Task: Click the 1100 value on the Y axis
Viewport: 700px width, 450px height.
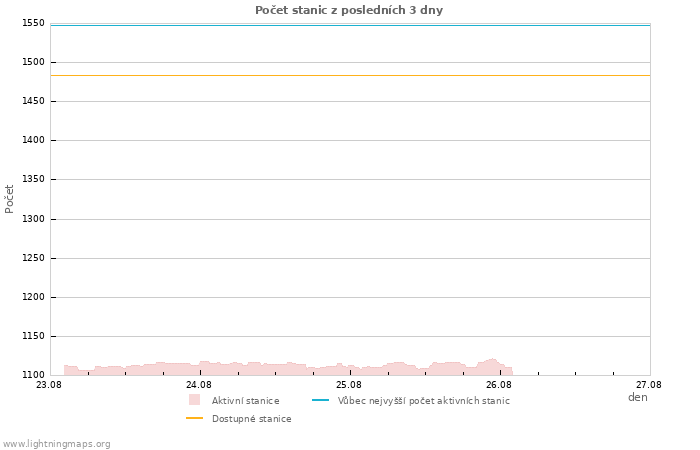Action: point(33,375)
